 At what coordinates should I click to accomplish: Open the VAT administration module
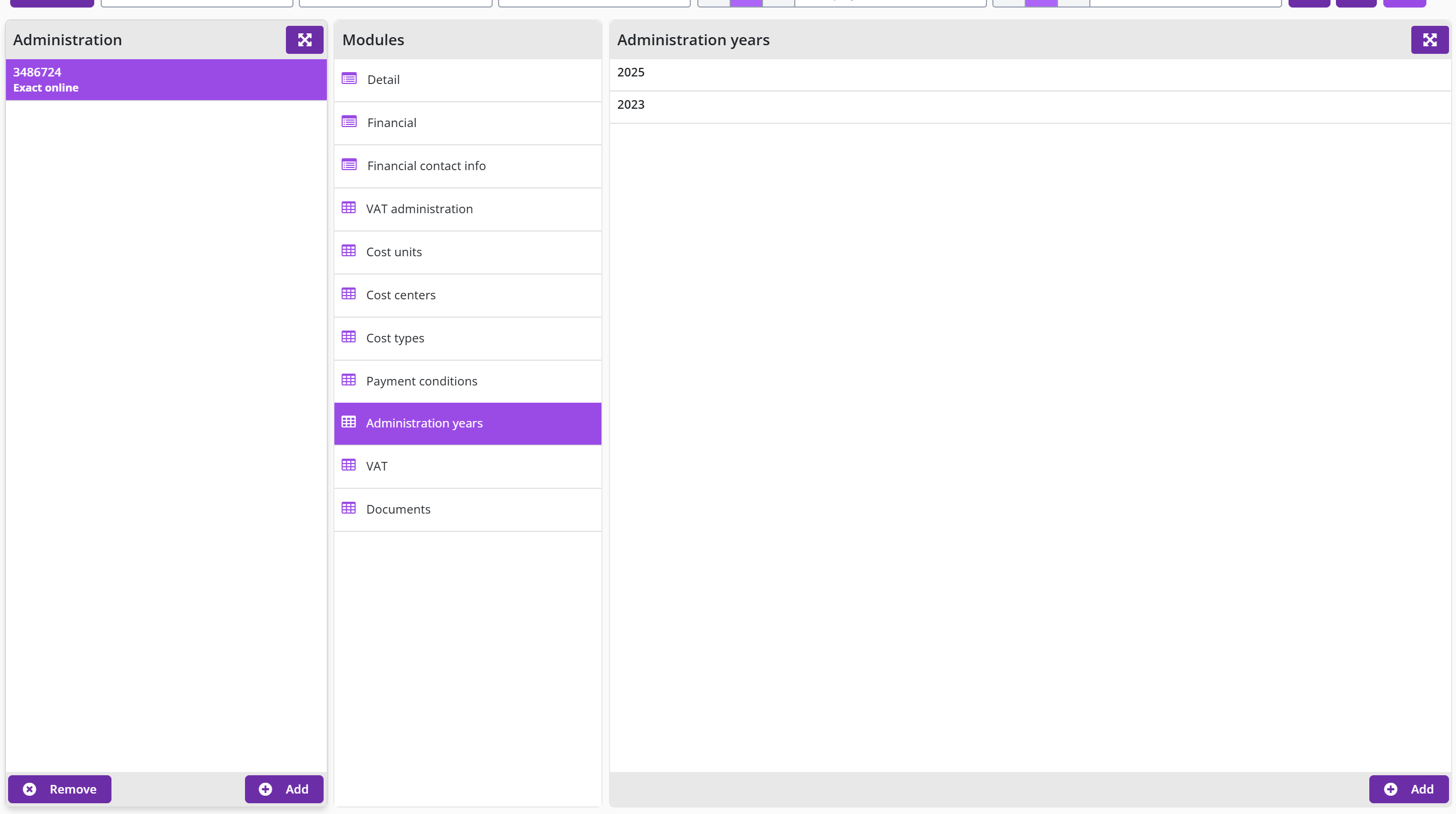pyautogui.click(x=467, y=209)
